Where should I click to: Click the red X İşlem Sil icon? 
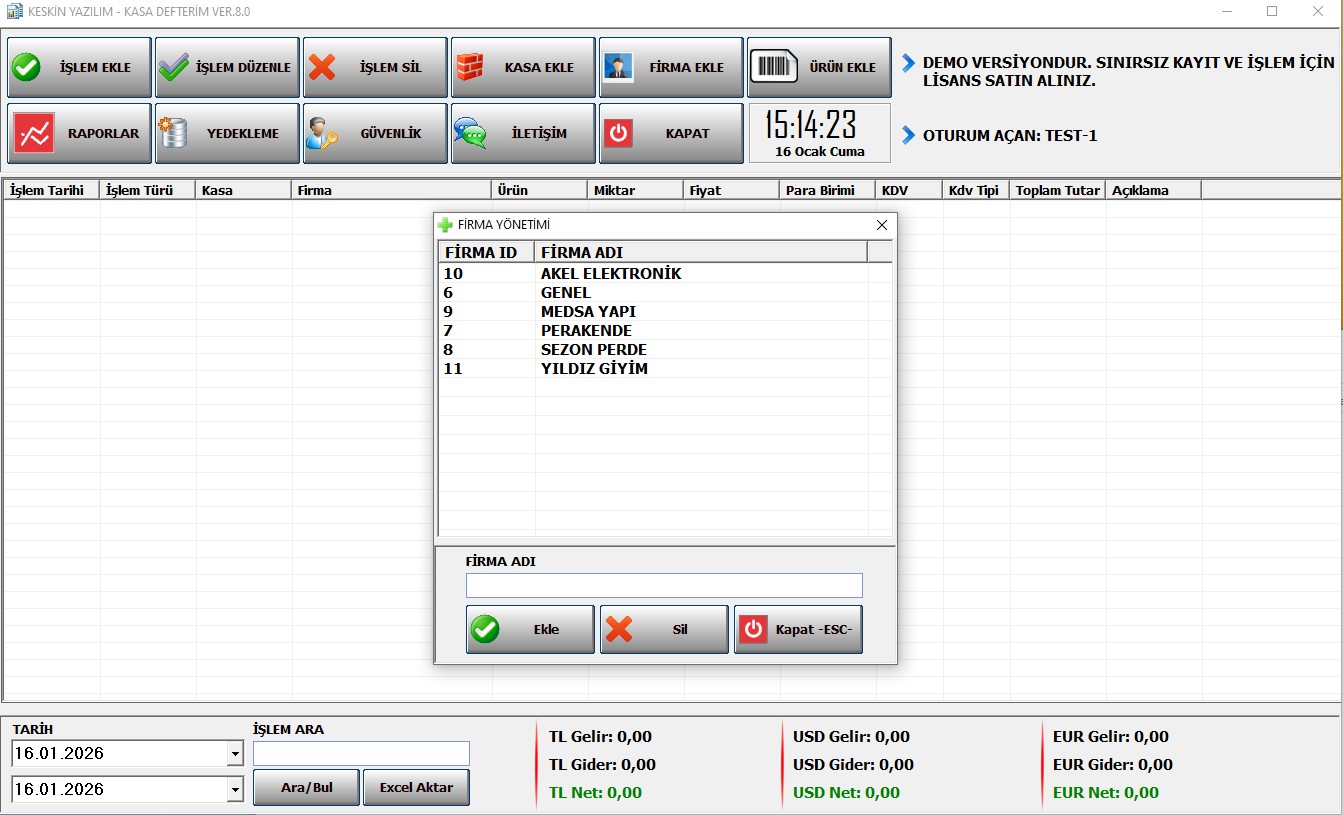coord(322,68)
